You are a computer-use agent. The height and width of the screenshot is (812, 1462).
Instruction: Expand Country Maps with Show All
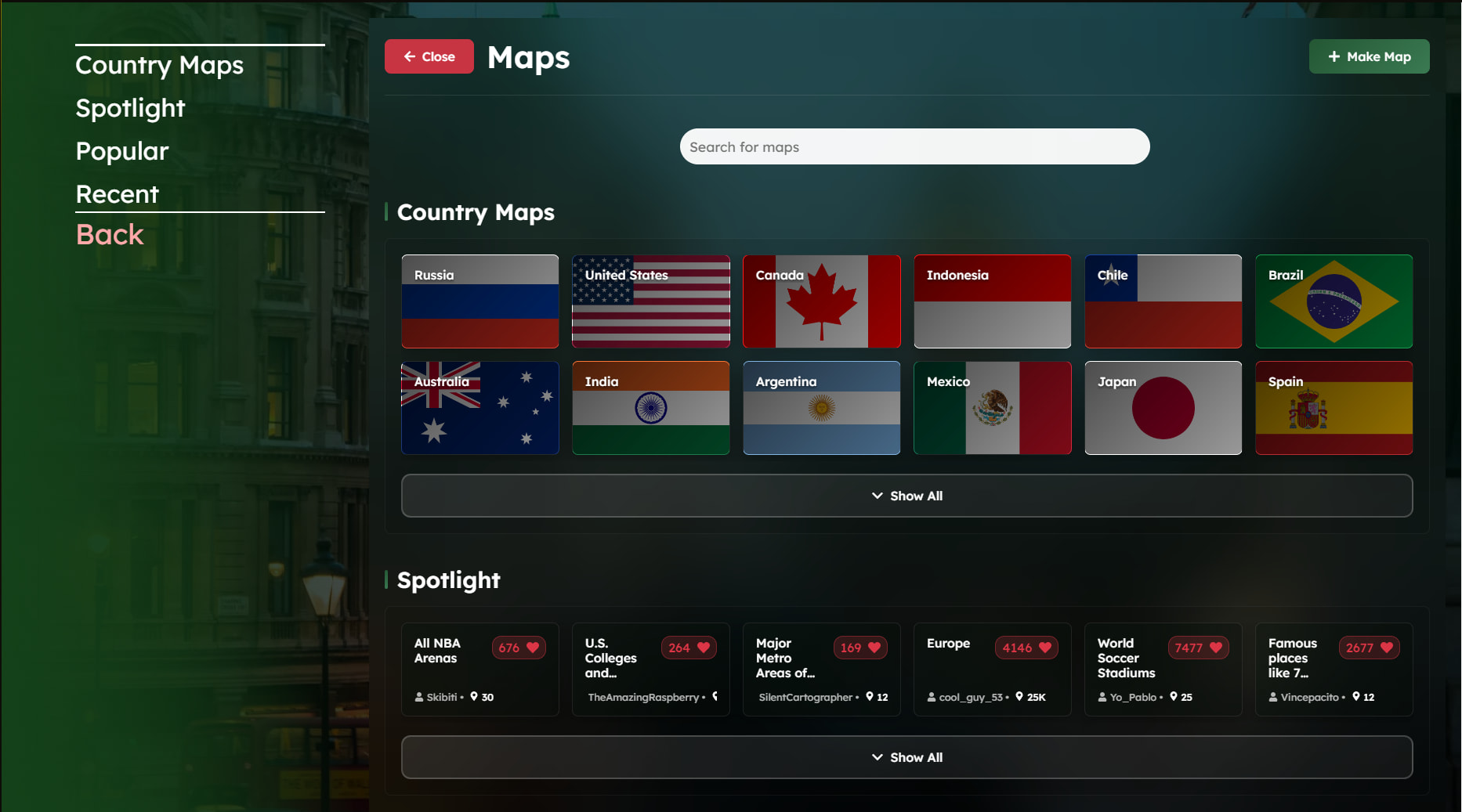pos(907,496)
